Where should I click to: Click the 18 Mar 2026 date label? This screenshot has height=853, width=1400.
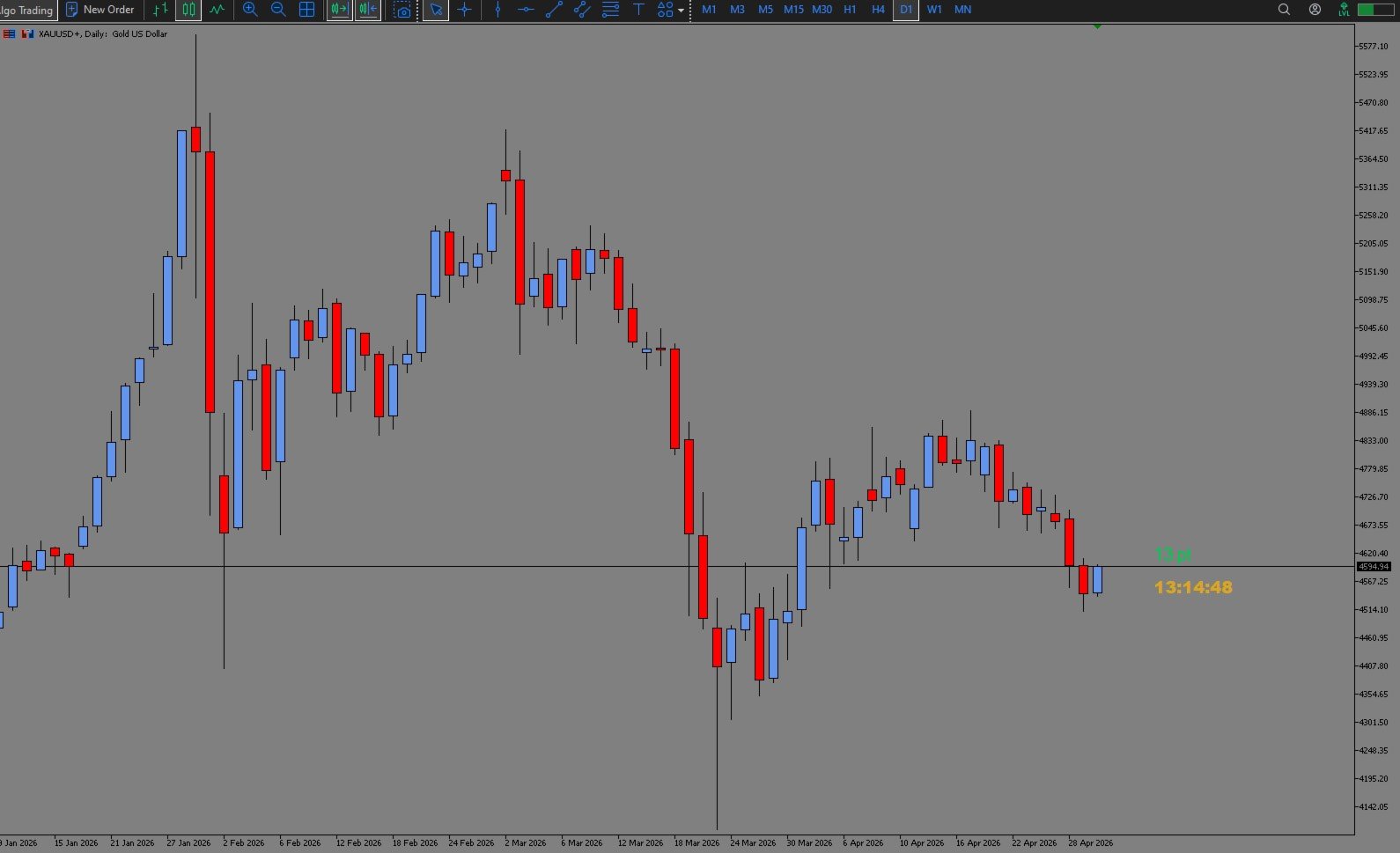pos(696,843)
